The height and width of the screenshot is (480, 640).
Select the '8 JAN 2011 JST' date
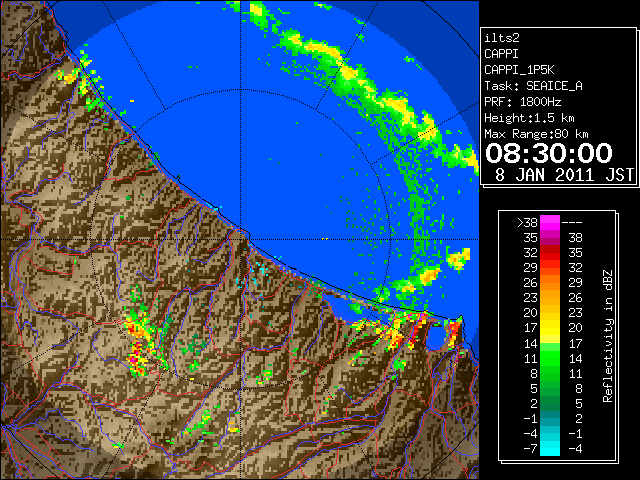[x=564, y=175]
